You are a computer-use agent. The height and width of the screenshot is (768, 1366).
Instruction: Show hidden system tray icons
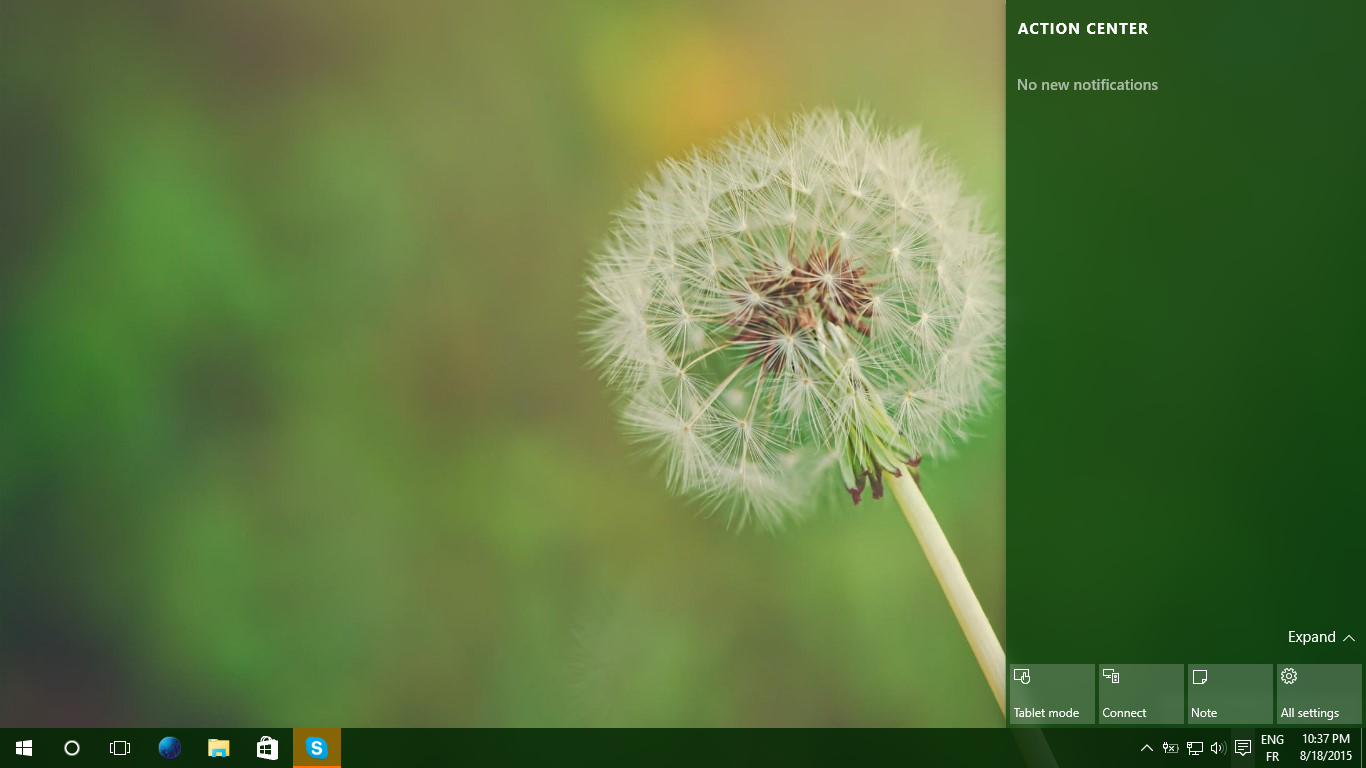point(1147,748)
